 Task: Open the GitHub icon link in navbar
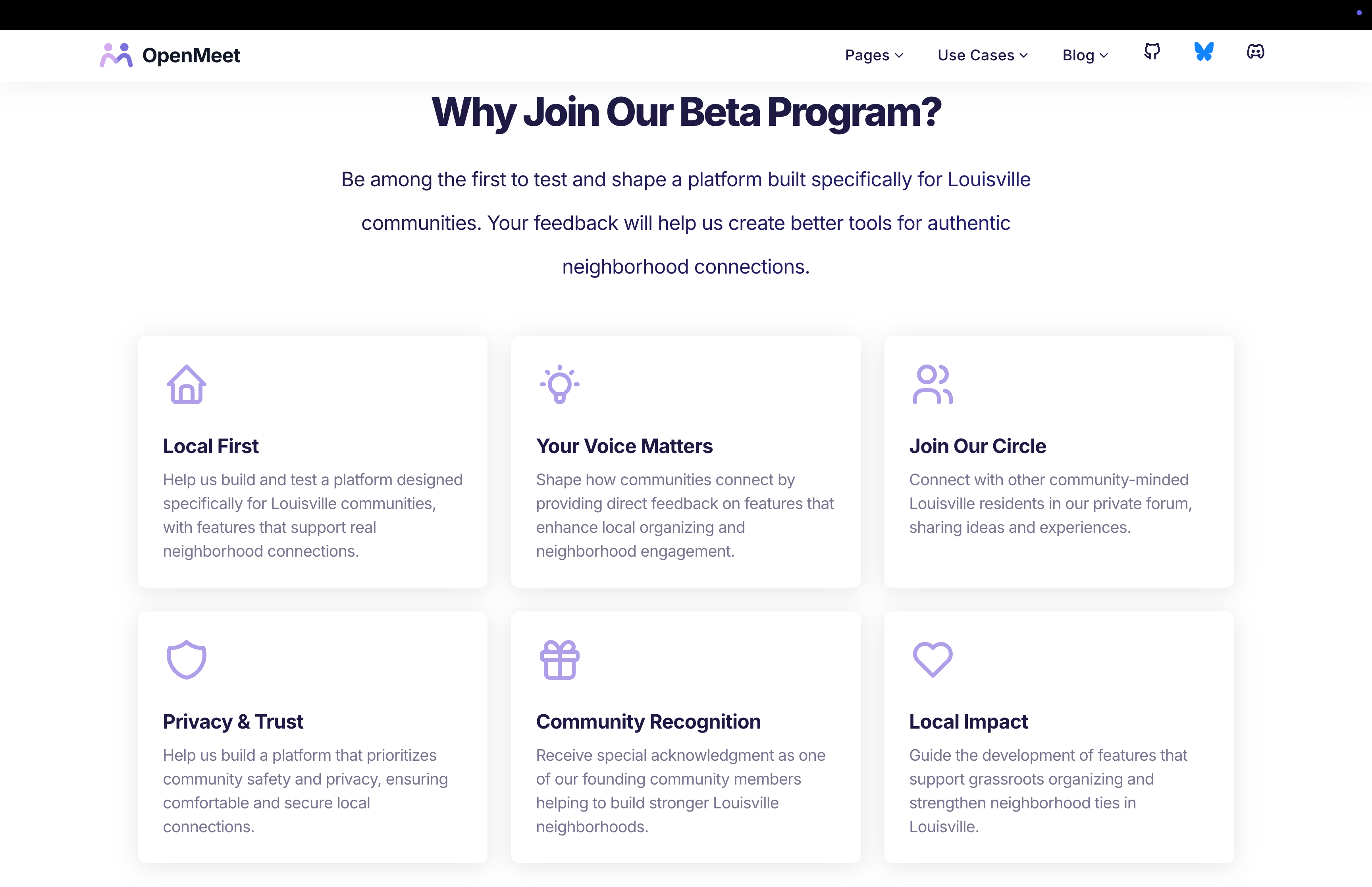pos(1152,52)
